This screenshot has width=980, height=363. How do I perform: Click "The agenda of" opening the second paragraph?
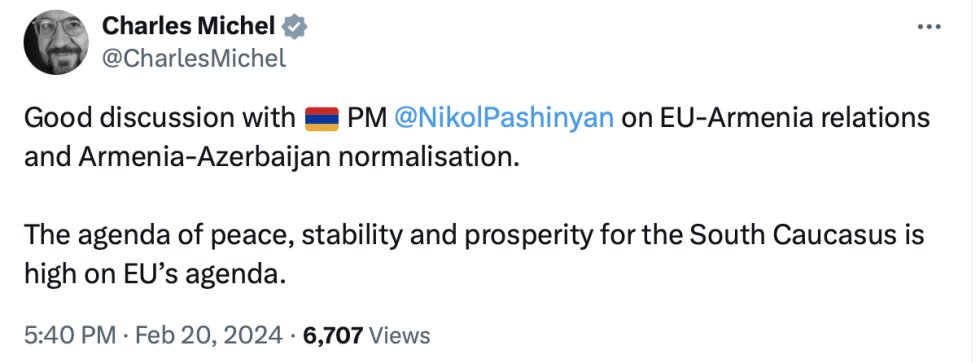[x=101, y=236]
